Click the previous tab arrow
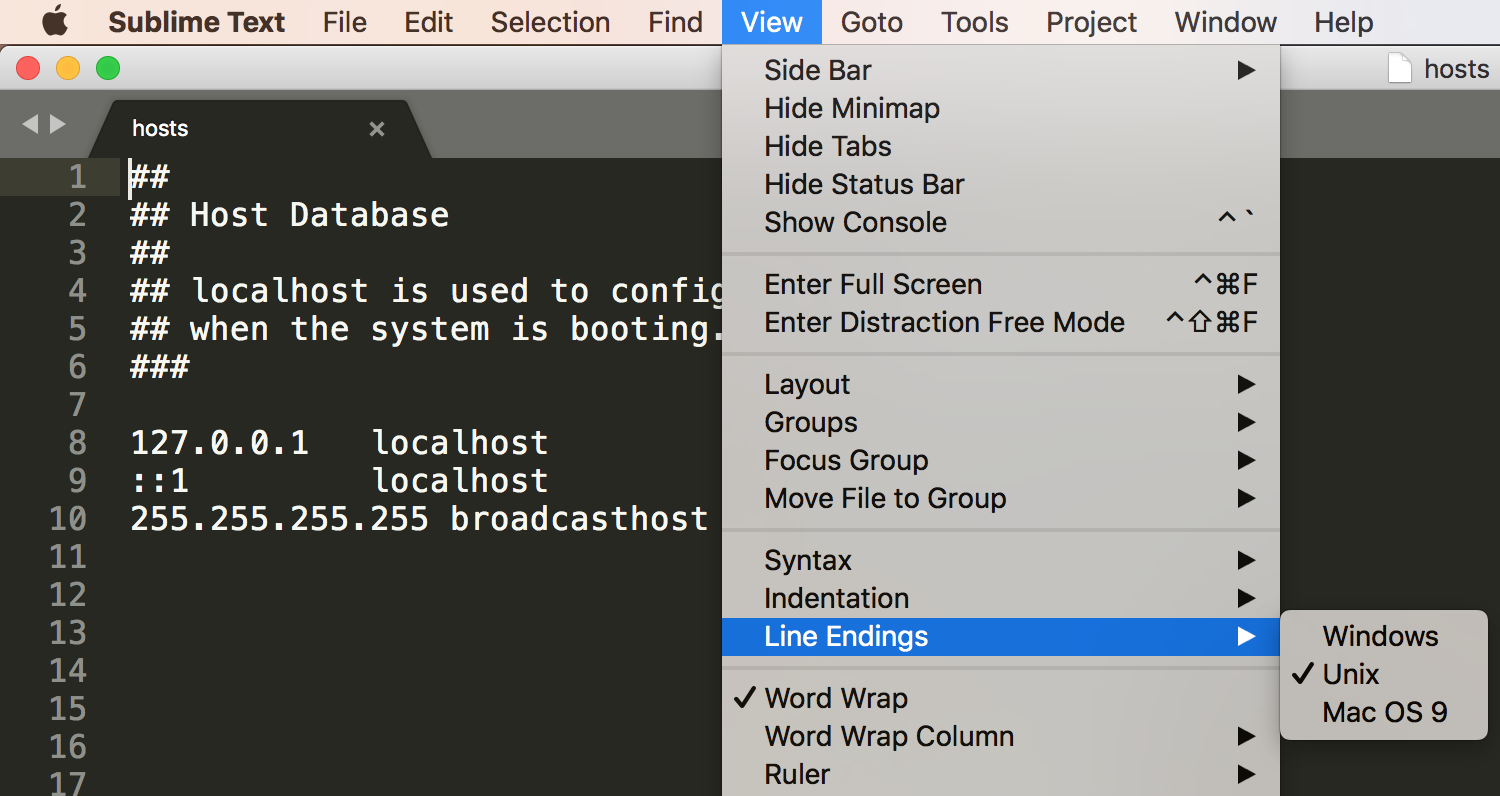 coord(30,124)
